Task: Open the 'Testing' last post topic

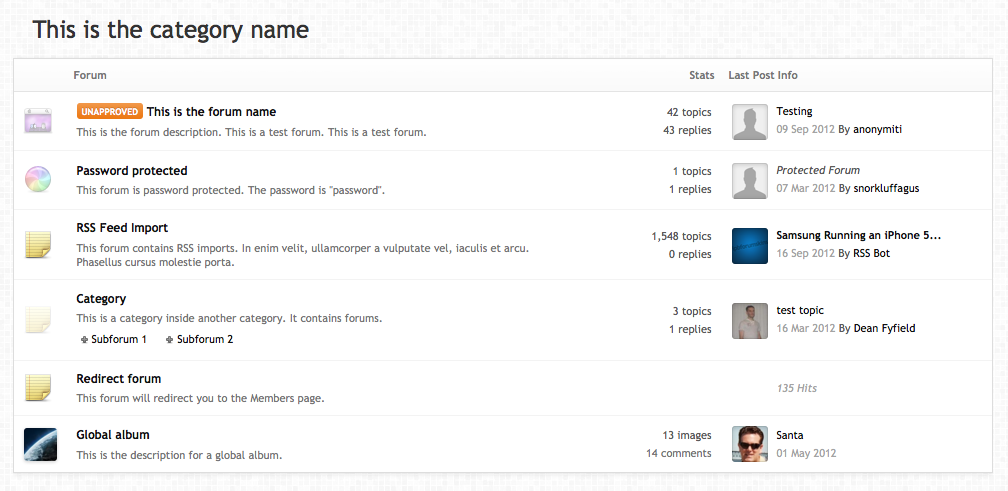Action: click(x=794, y=111)
